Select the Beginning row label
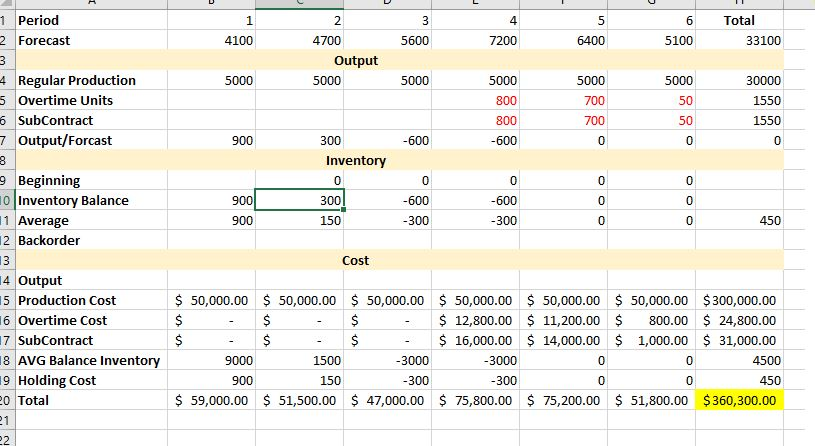This screenshot has width=815, height=446. tap(91, 180)
